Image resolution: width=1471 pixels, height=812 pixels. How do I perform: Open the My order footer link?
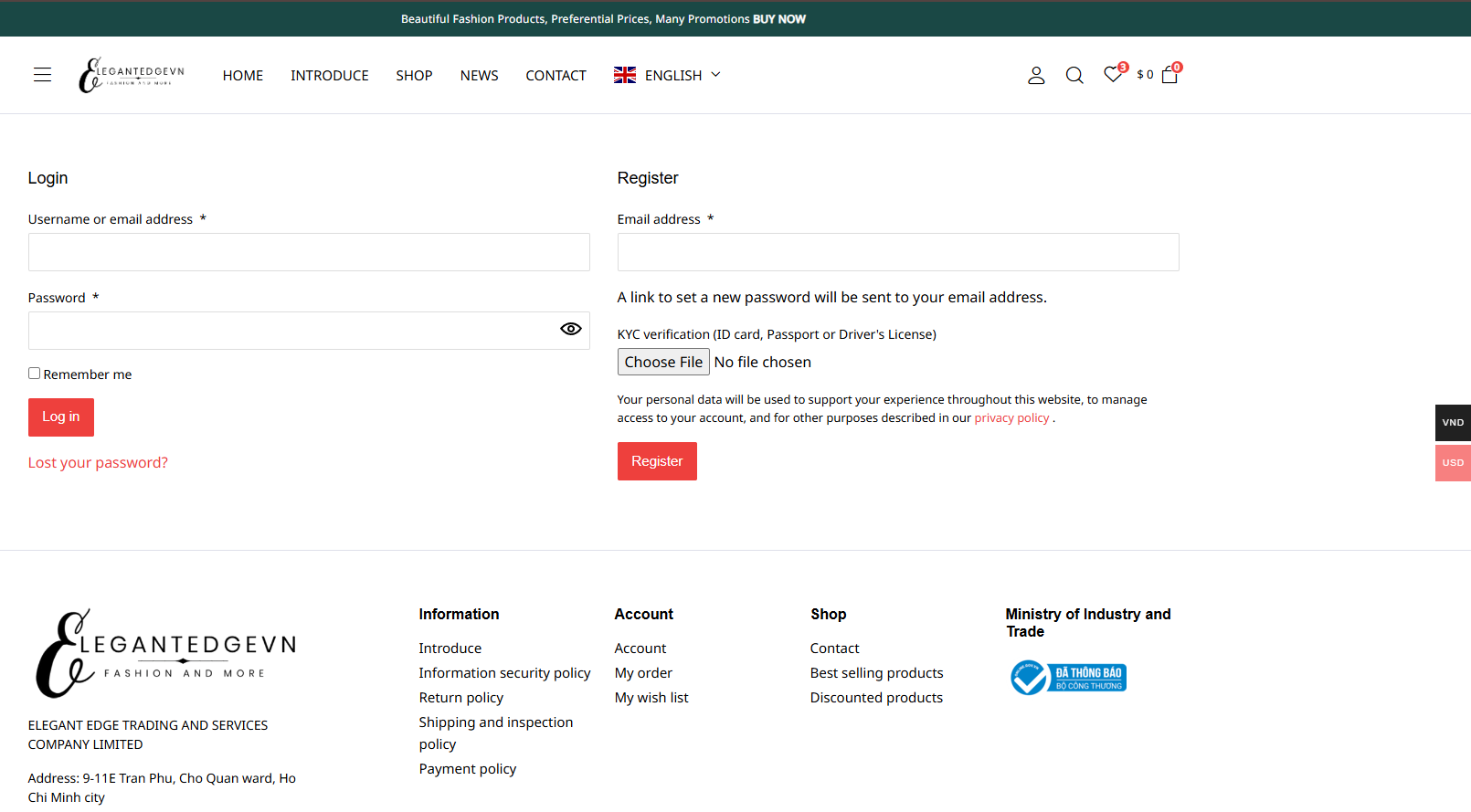(x=643, y=673)
